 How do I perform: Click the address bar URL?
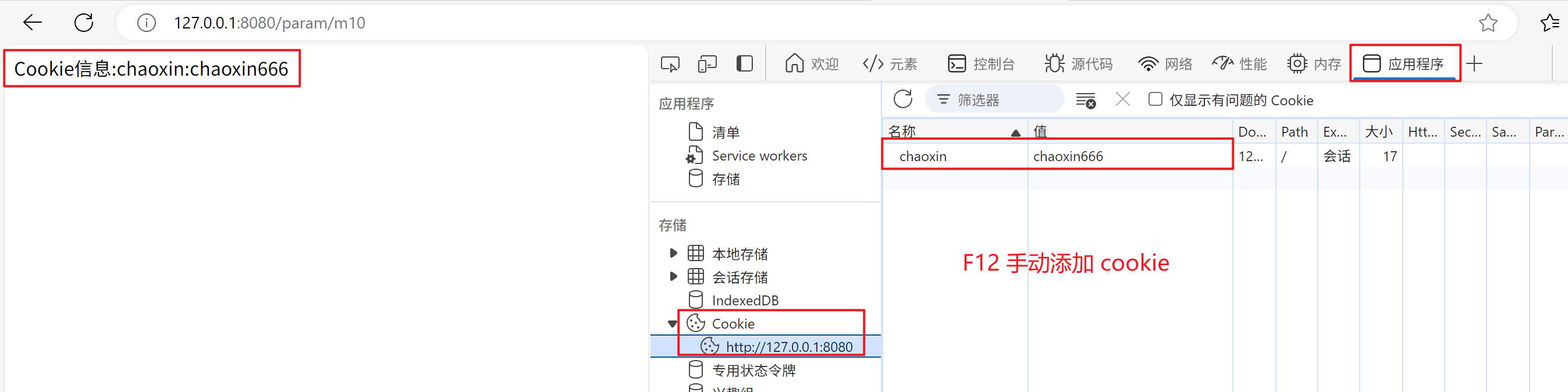(x=269, y=23)
